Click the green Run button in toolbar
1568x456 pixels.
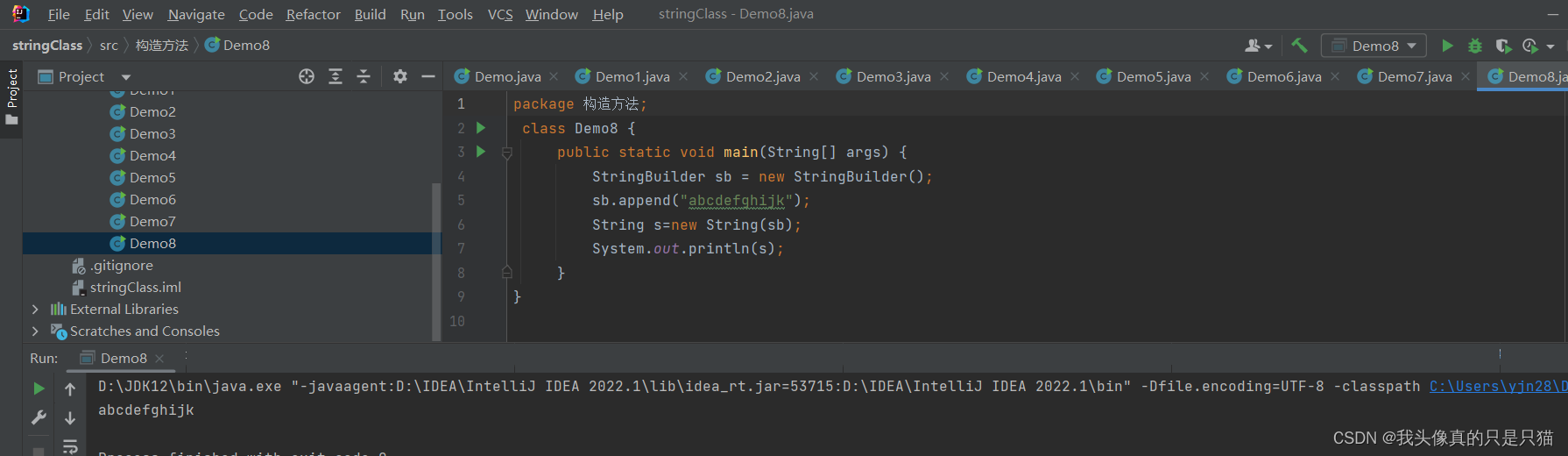pos(1447,46)
